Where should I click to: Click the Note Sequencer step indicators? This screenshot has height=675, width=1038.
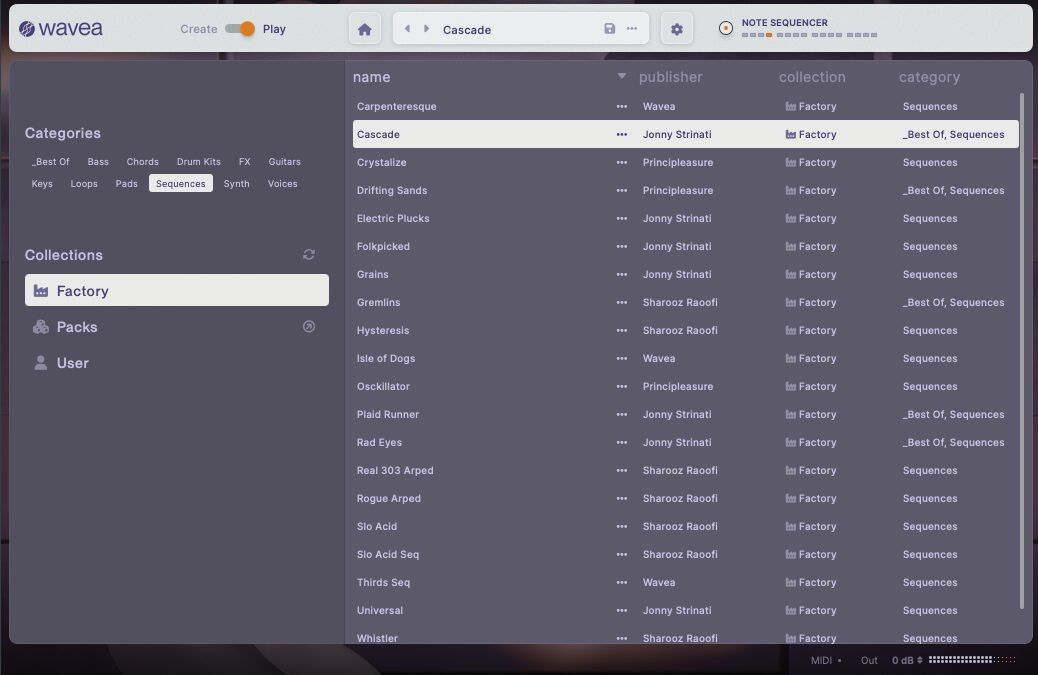pos(809,35)
